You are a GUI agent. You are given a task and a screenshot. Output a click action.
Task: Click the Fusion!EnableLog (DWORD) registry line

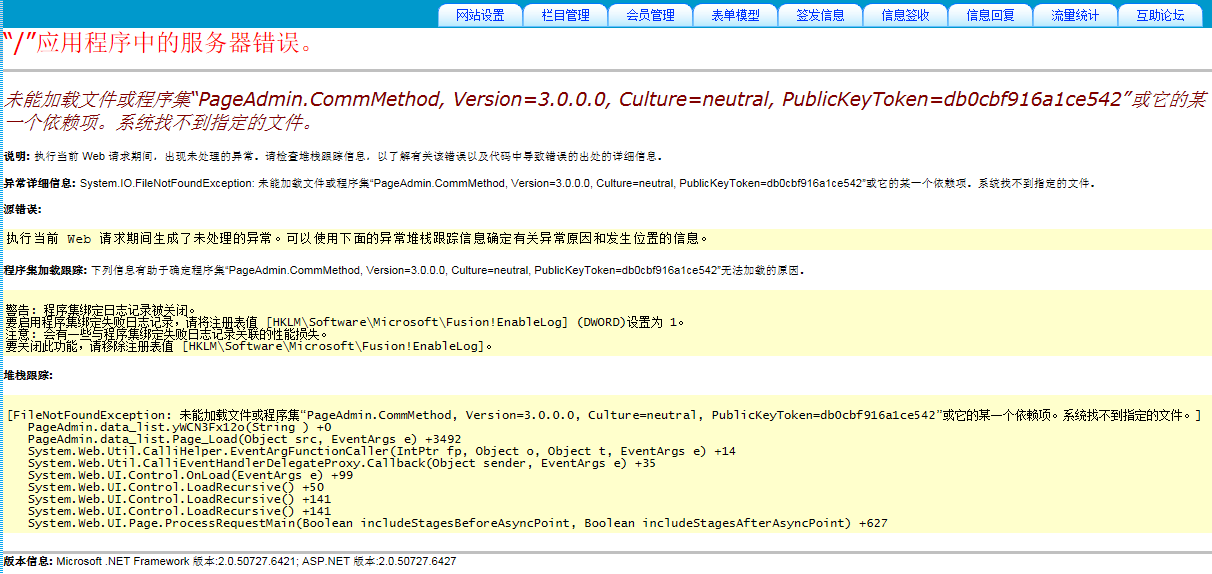tap(345, 322)
